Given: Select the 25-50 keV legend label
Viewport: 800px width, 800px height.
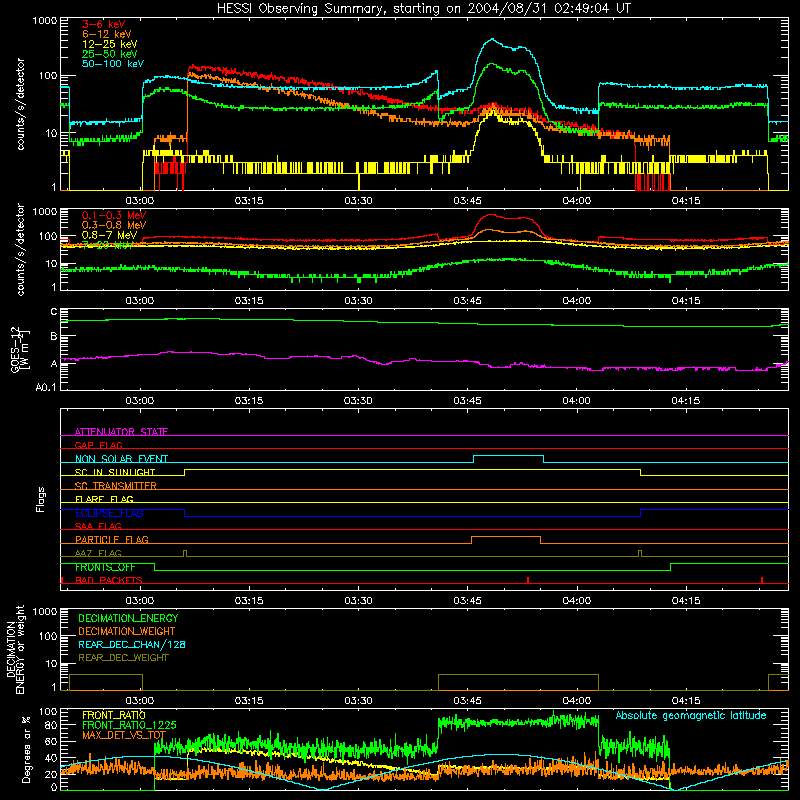Looking at the screenshot, I should click(110, 54).
